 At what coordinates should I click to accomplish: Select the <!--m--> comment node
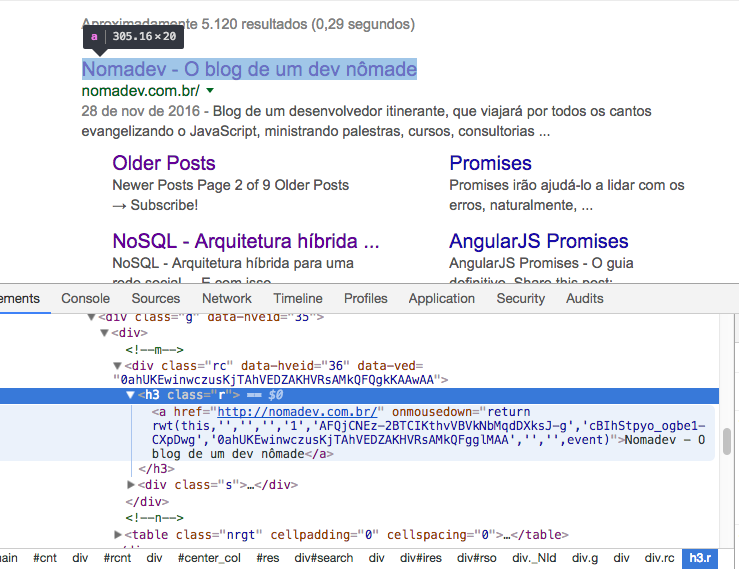coord(155,350)
